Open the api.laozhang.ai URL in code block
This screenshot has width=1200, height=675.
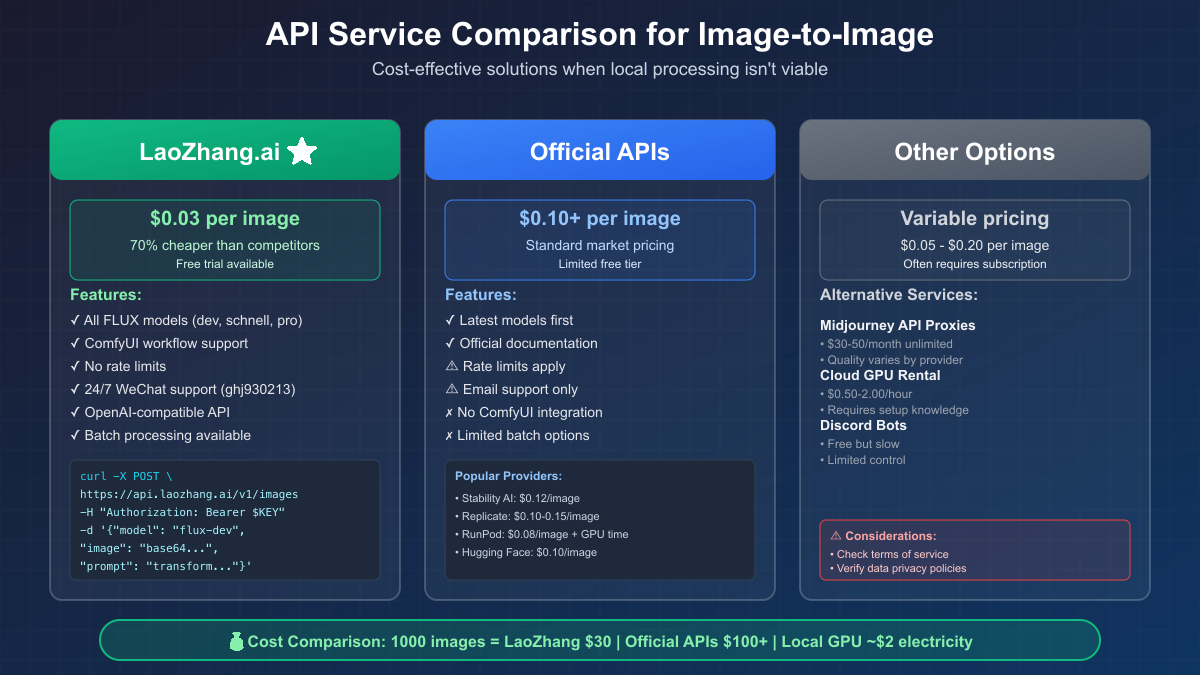(189, 494)
